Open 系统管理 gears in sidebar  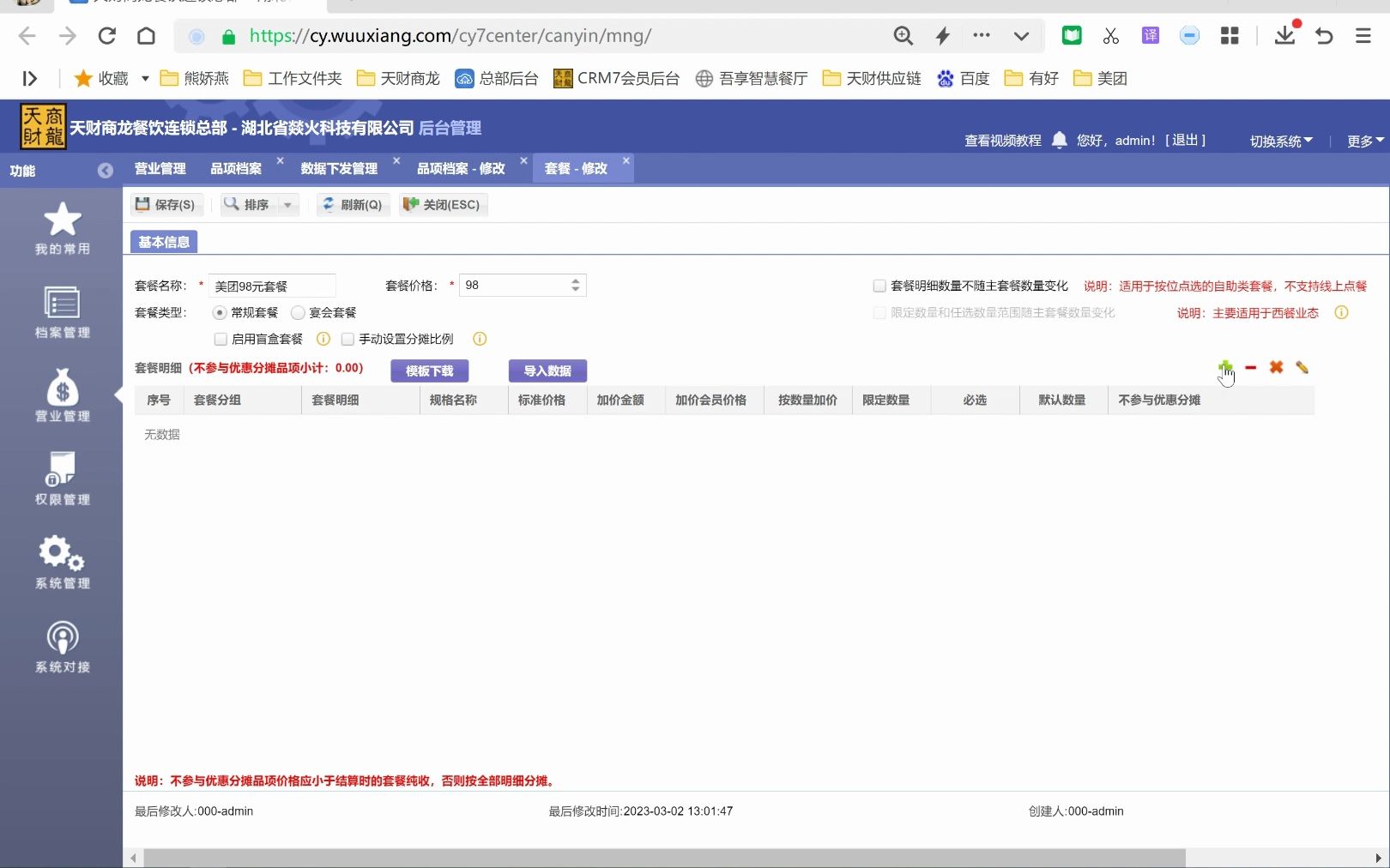point(63,563)
